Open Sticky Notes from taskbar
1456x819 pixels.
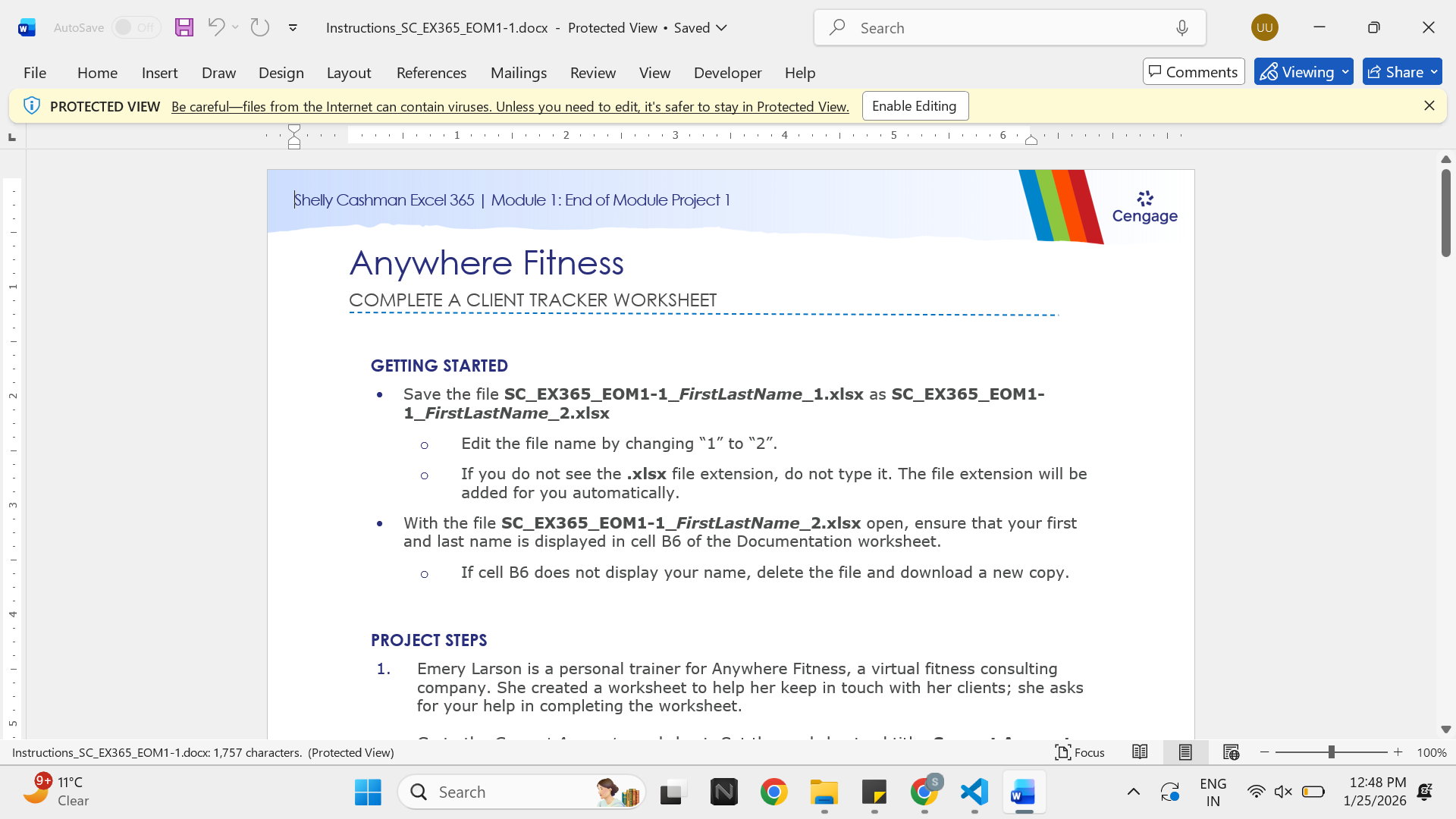tap(874, 792)
